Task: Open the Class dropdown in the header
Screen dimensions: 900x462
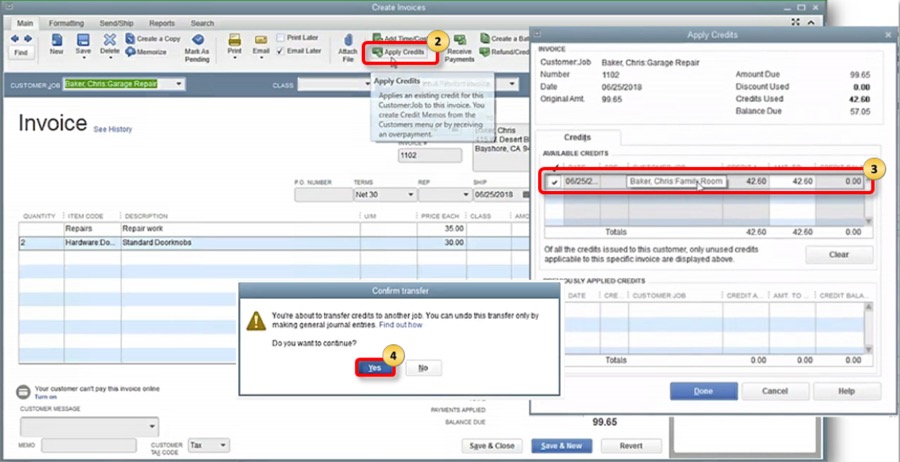Action: [367, 85]
